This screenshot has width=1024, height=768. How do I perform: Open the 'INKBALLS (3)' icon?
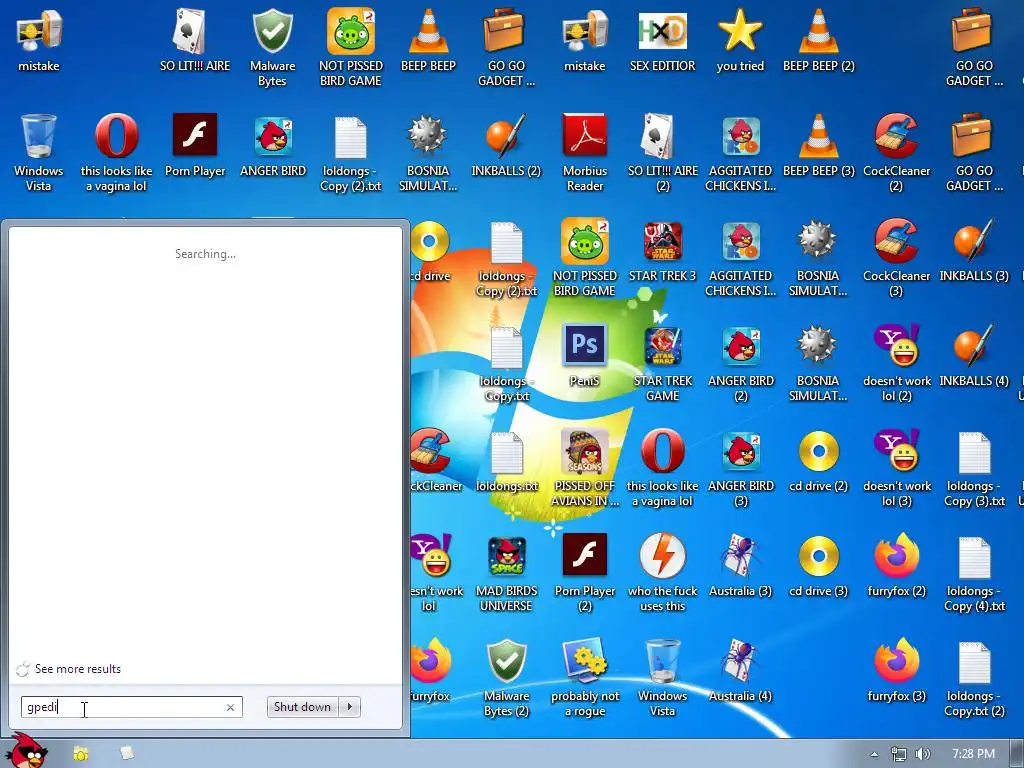(x=974, y=251)
